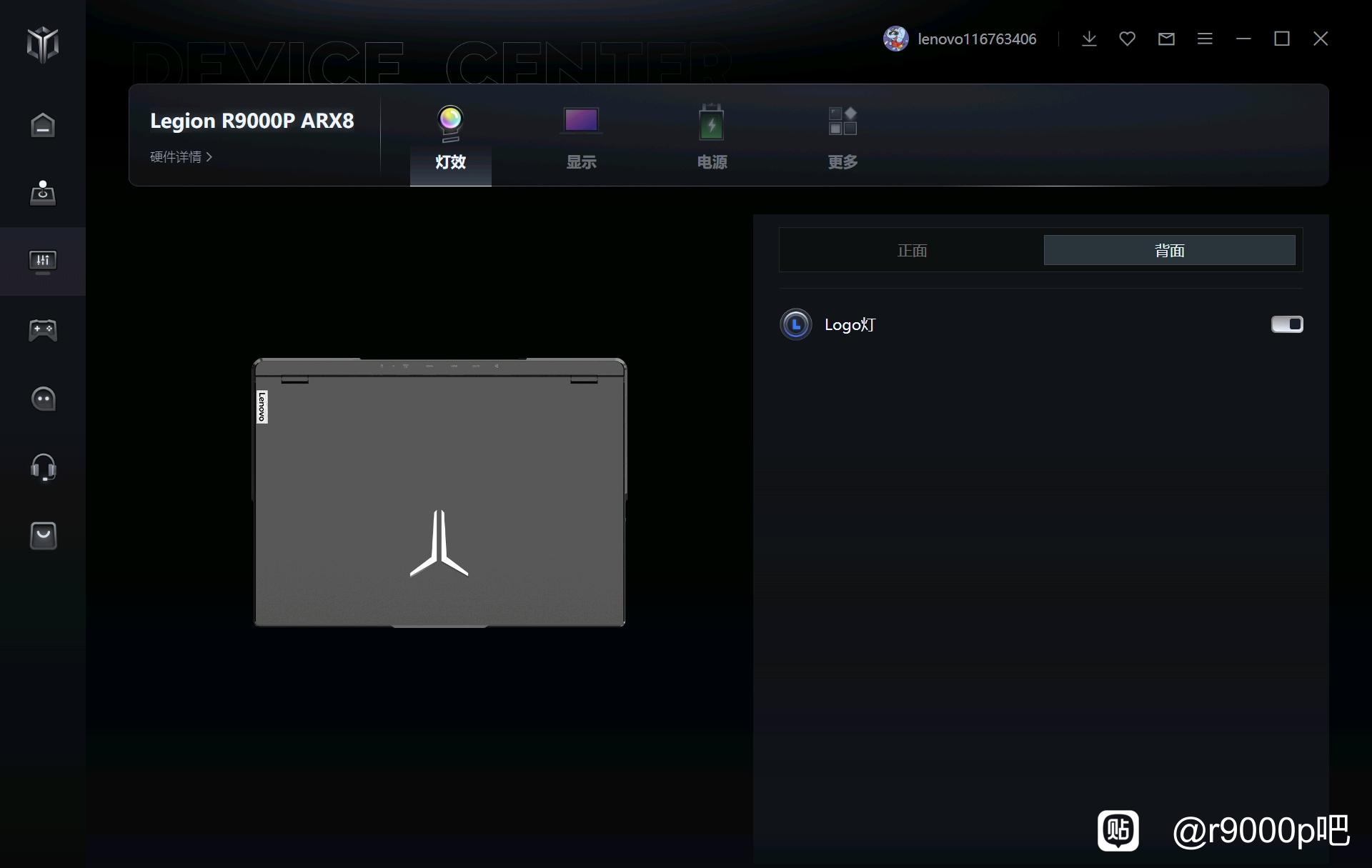Switch to the 显示 tab
This screenshot has width=1372, height=868.
pos(581,138)
